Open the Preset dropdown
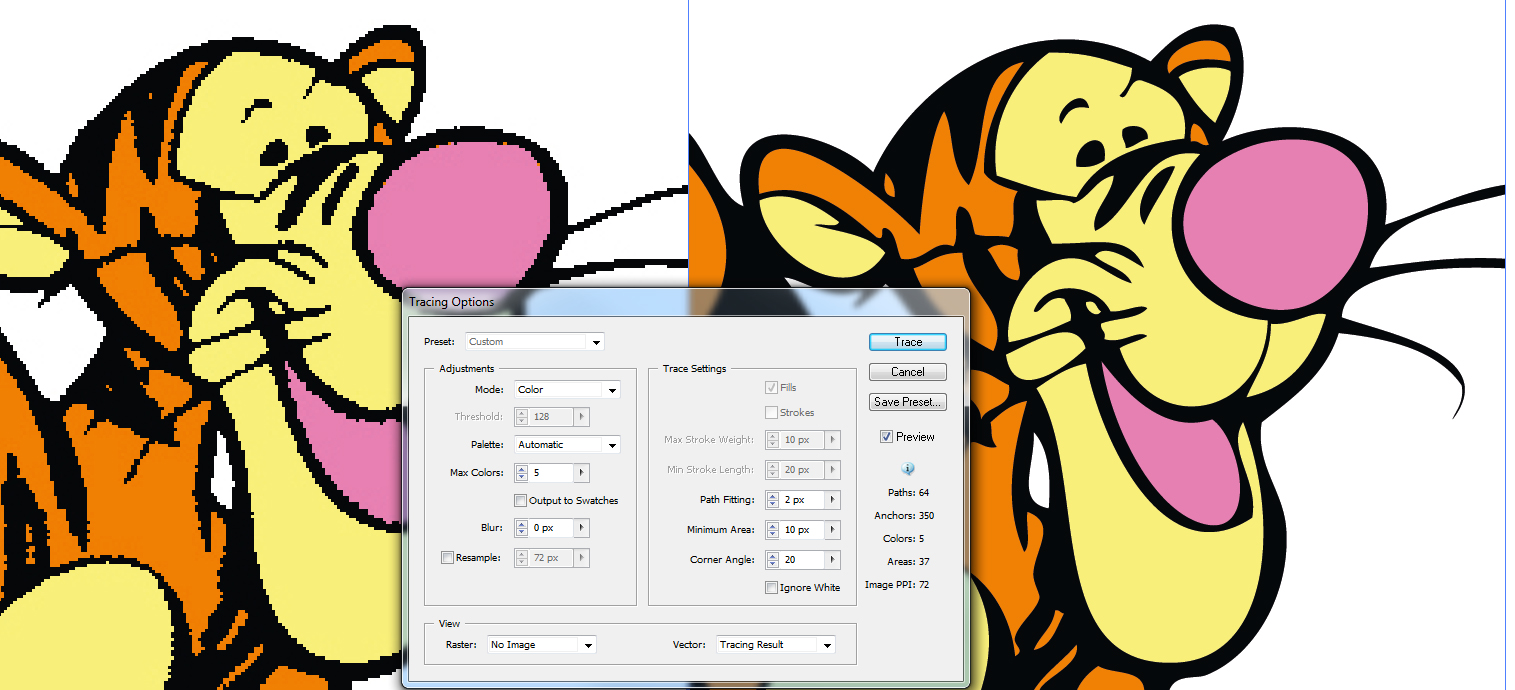 coord(535,341)
